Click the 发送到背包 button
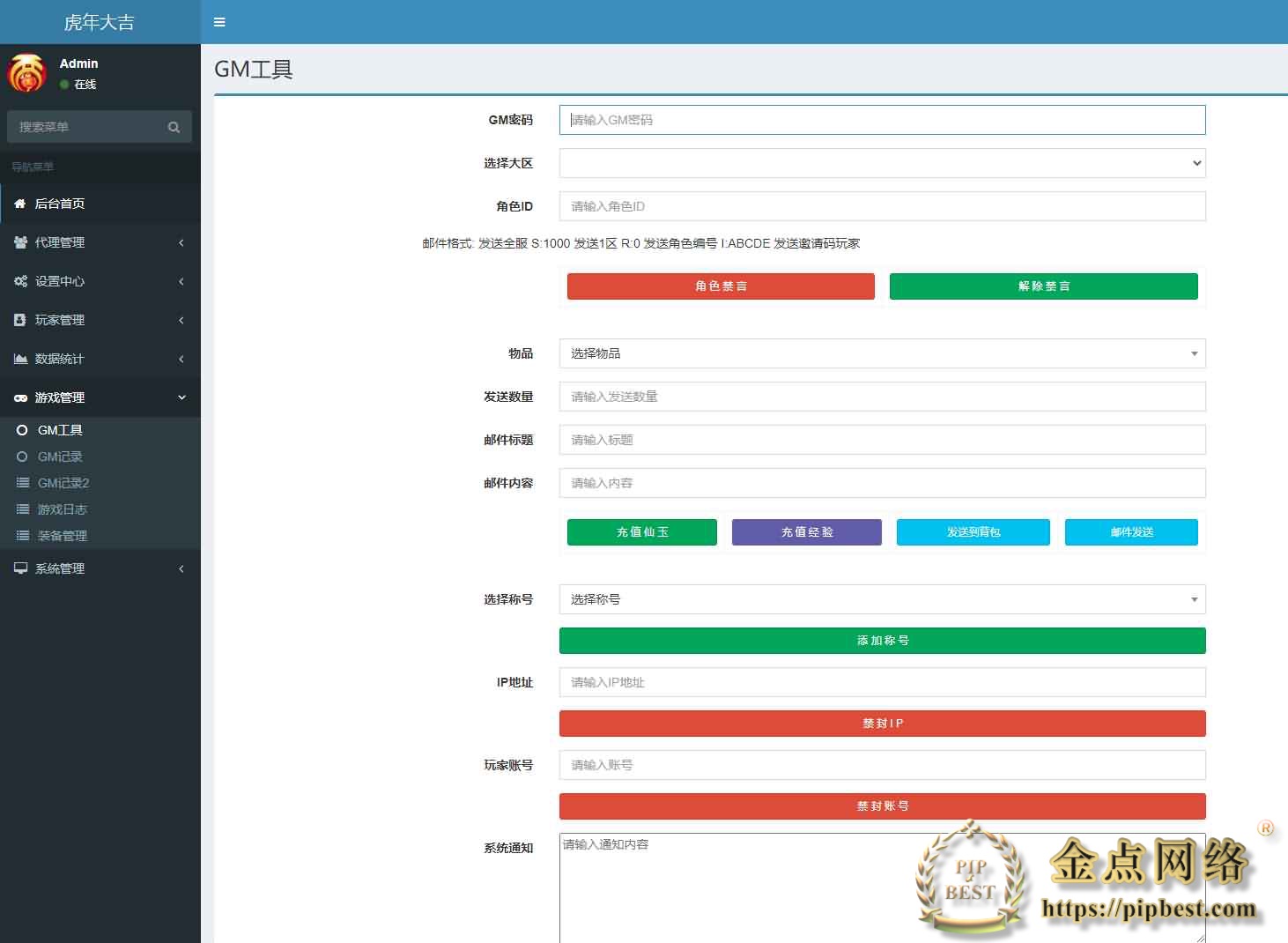The height and width of the screenshot is (943, 1288). 973,532
